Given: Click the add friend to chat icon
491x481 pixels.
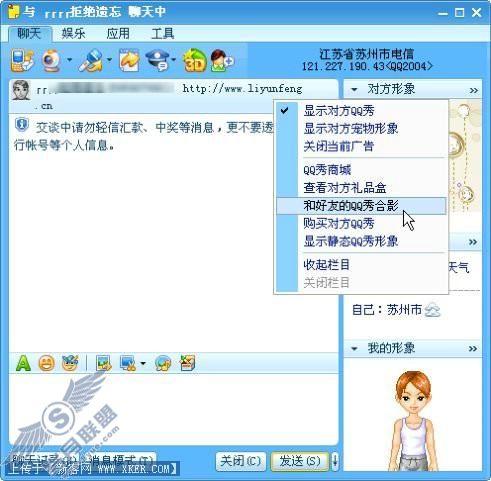Looking at the screenshot, I should coord(222,60).
